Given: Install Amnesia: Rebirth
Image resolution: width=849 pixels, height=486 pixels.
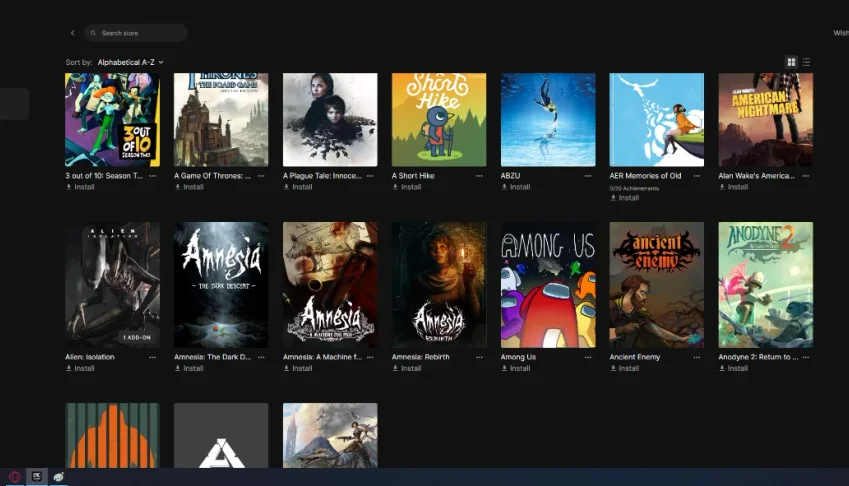Looking at the screenshot, I should pos(407,369).
